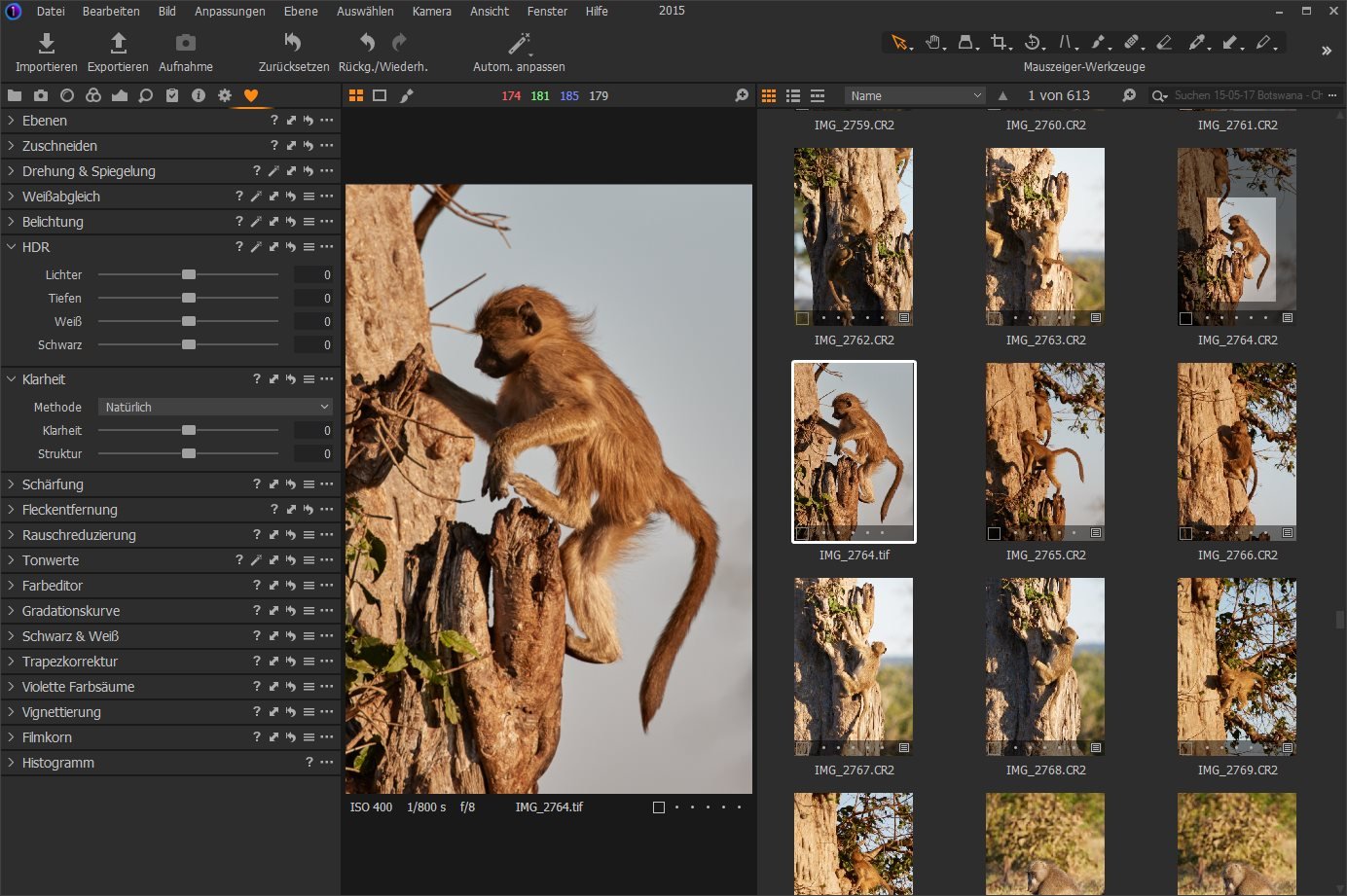
Task: Open presets menu icon in Klarheit row
Action: (309, 379)
